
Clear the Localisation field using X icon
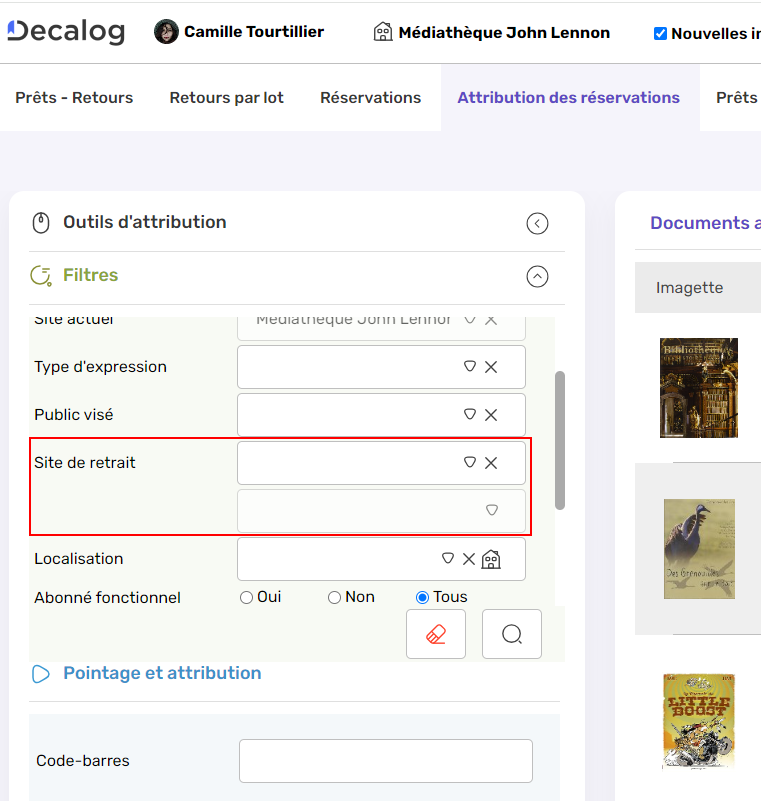[469, 559]
